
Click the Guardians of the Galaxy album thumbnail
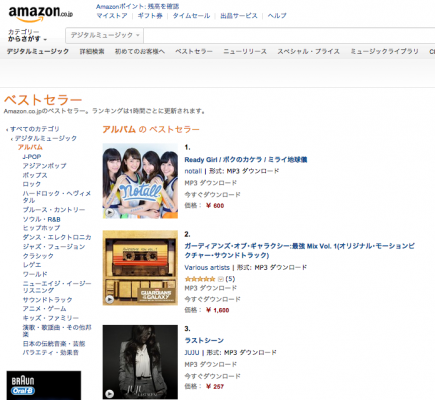click(140, 268)
